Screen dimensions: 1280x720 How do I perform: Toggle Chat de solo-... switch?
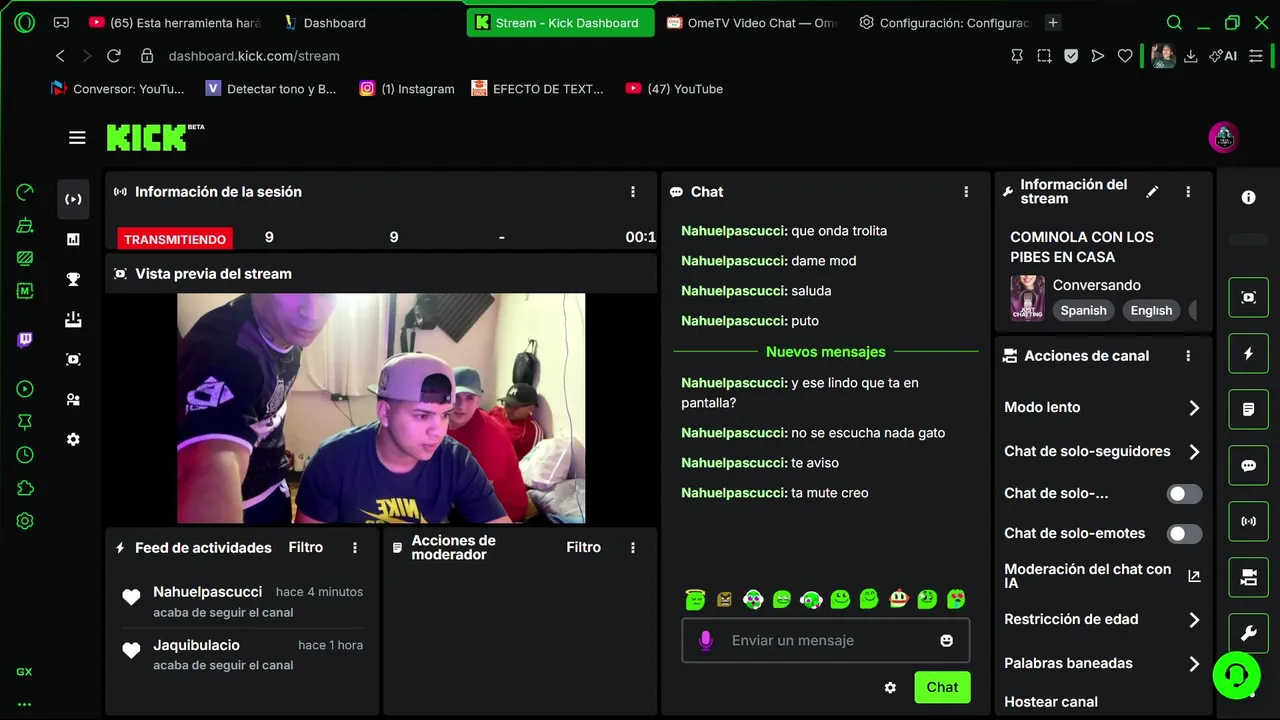click(x=1184, y=494)
